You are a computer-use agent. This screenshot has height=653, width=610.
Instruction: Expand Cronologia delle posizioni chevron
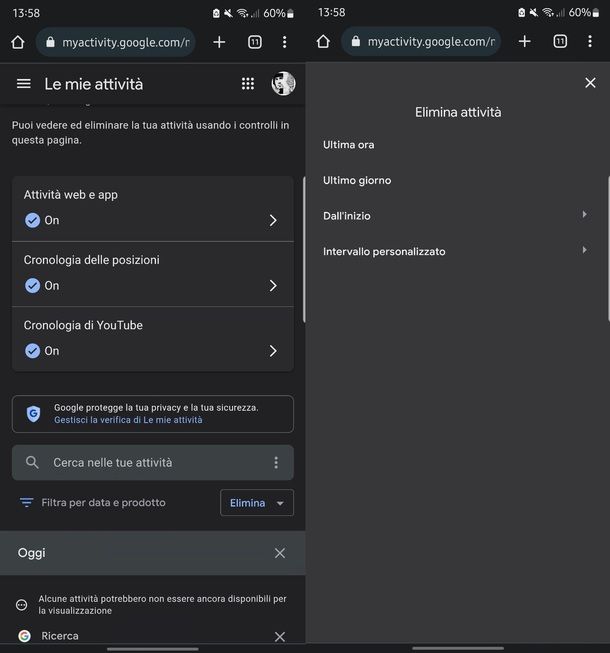273,286
